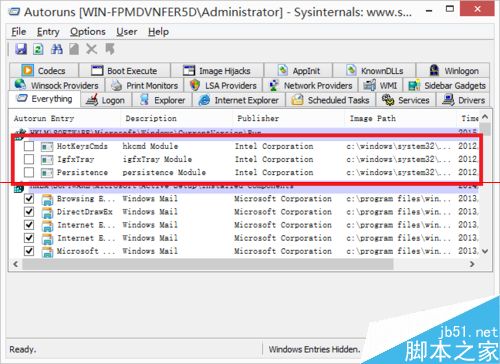The width and height of the screenshot is (500, 364).
Task: Click the Find binoculars icon
Action: point(57,49)
